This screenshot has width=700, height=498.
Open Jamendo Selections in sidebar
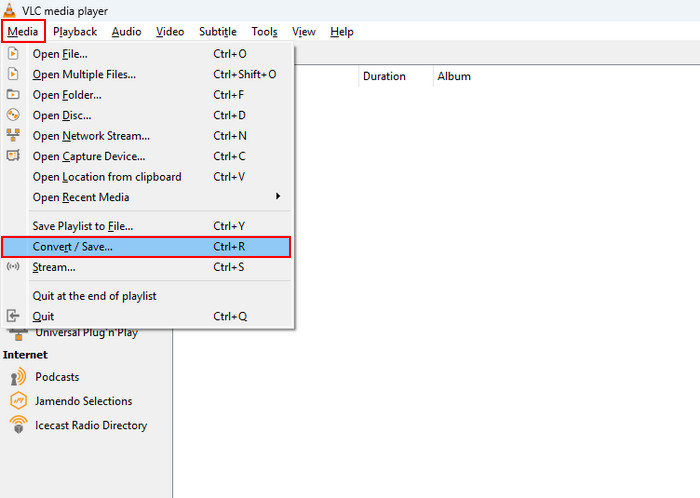pyautogui.click(x=83, y=401)
